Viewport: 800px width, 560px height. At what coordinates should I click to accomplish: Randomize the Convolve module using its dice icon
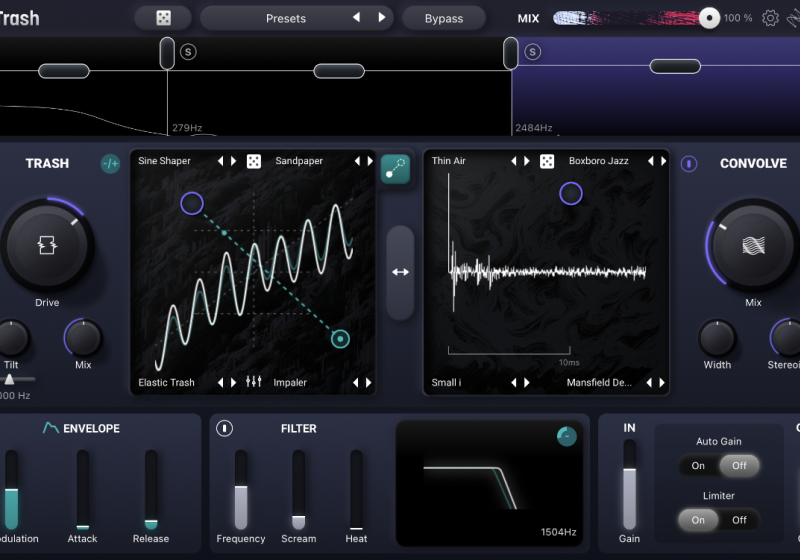[x=547, y=161]
